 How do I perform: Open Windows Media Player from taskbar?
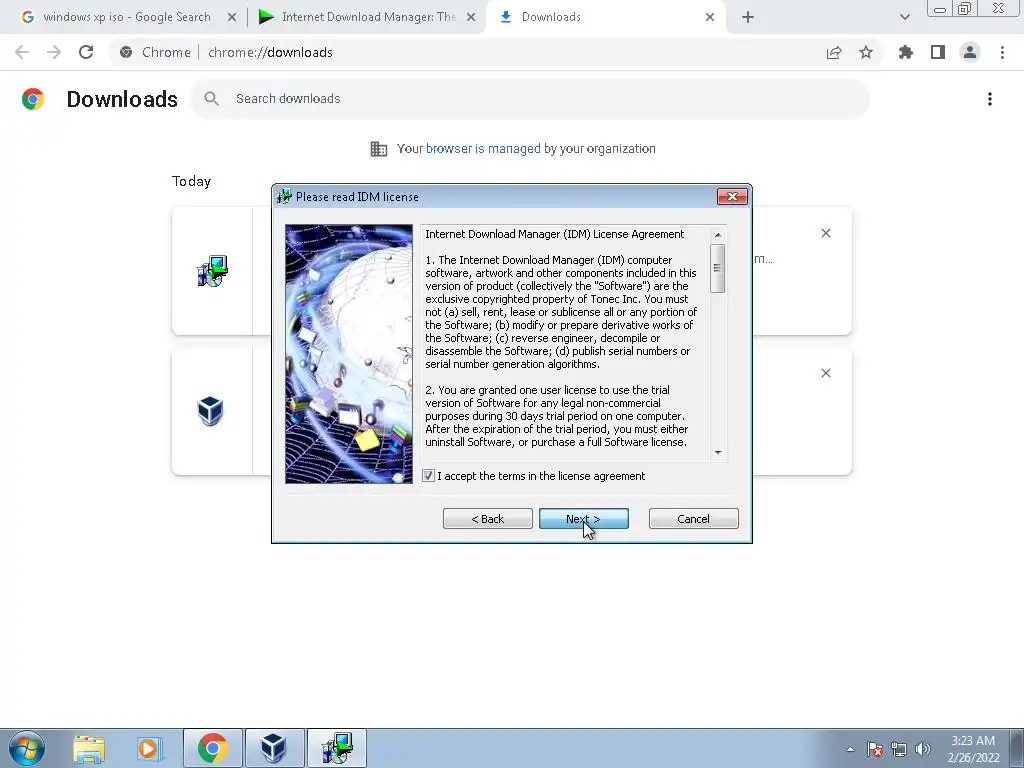coord(150,748)
